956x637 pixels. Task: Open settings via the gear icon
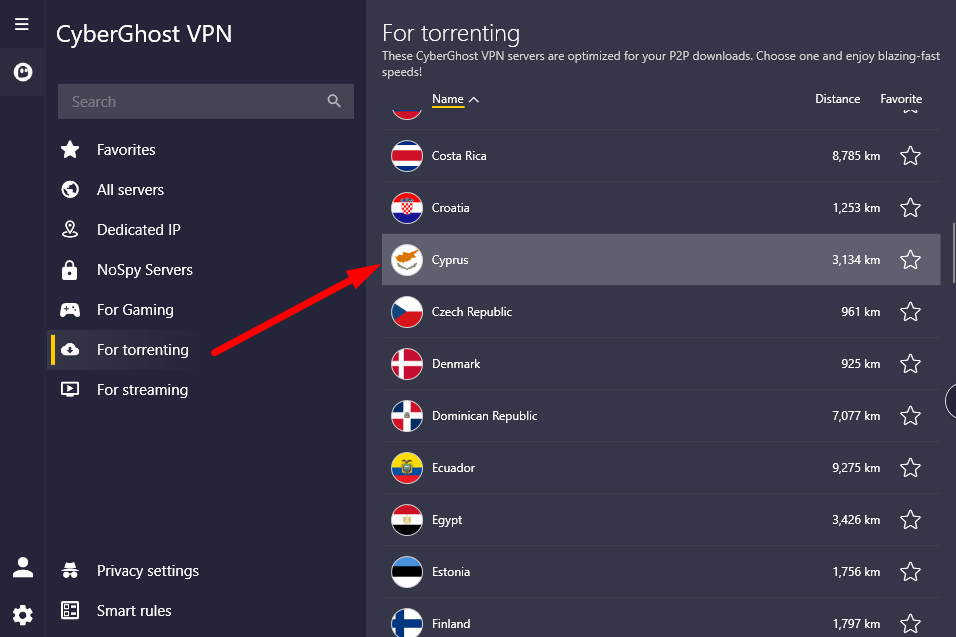click(21, 615)
